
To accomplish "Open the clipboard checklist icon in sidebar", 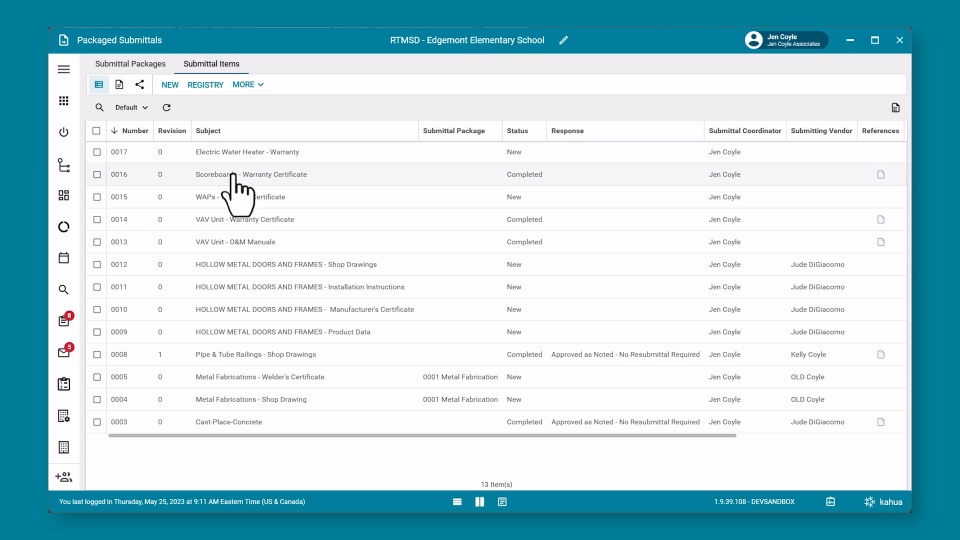I will (64, 384).
